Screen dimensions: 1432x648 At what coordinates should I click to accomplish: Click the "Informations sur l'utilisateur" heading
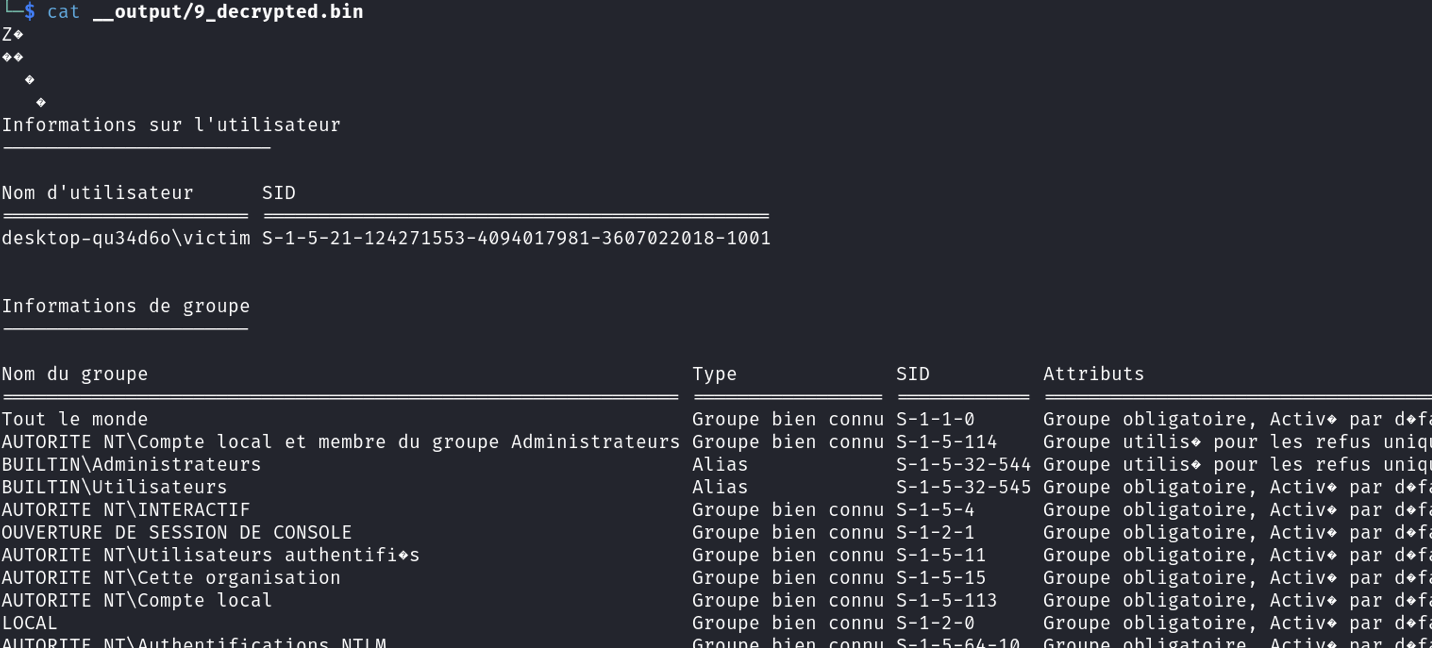click(171, 125)
